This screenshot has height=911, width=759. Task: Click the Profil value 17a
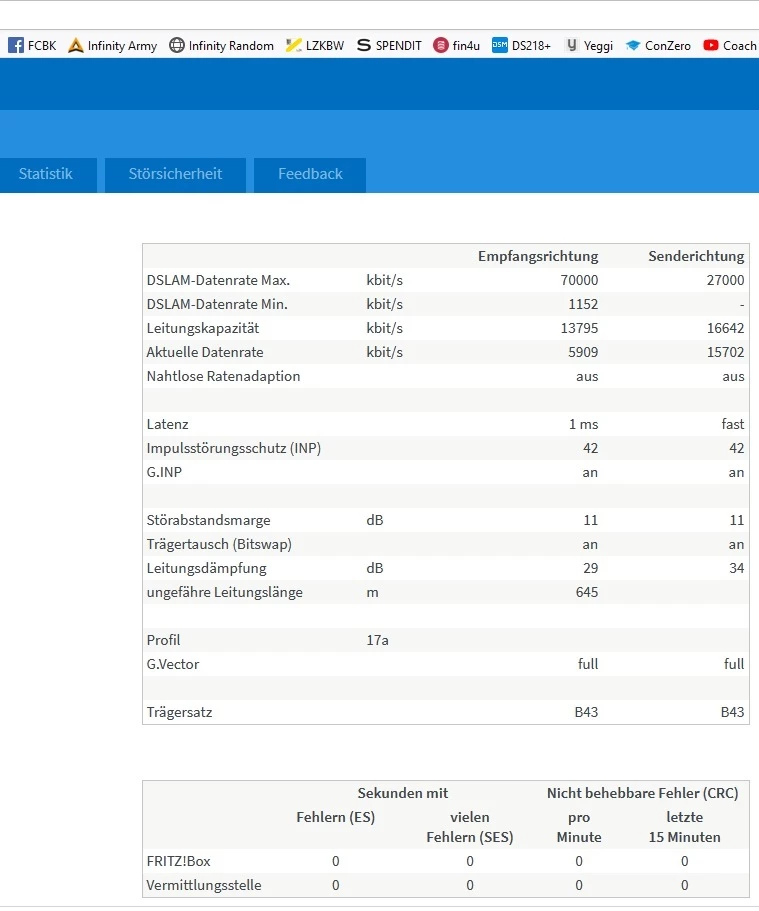click(x=377, y=640)
